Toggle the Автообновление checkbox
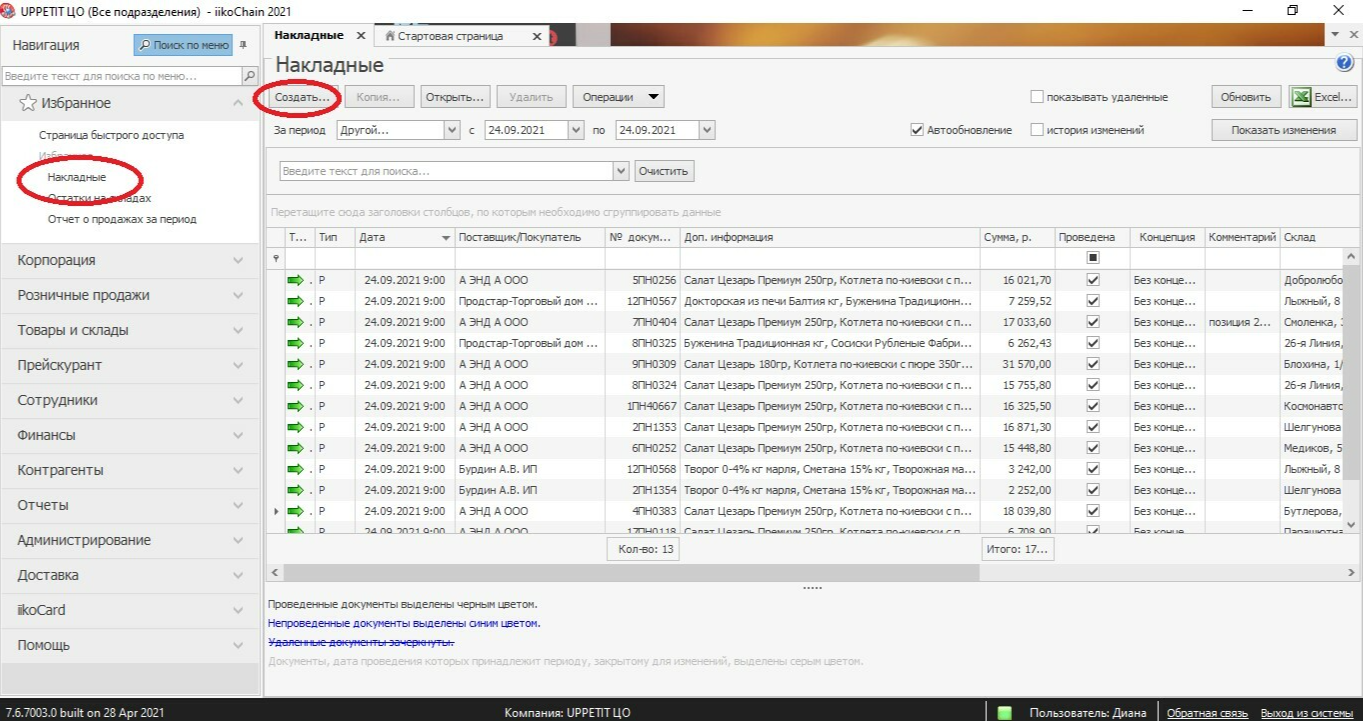Viewport: 1363px width, 721px height. pos(917,130)
